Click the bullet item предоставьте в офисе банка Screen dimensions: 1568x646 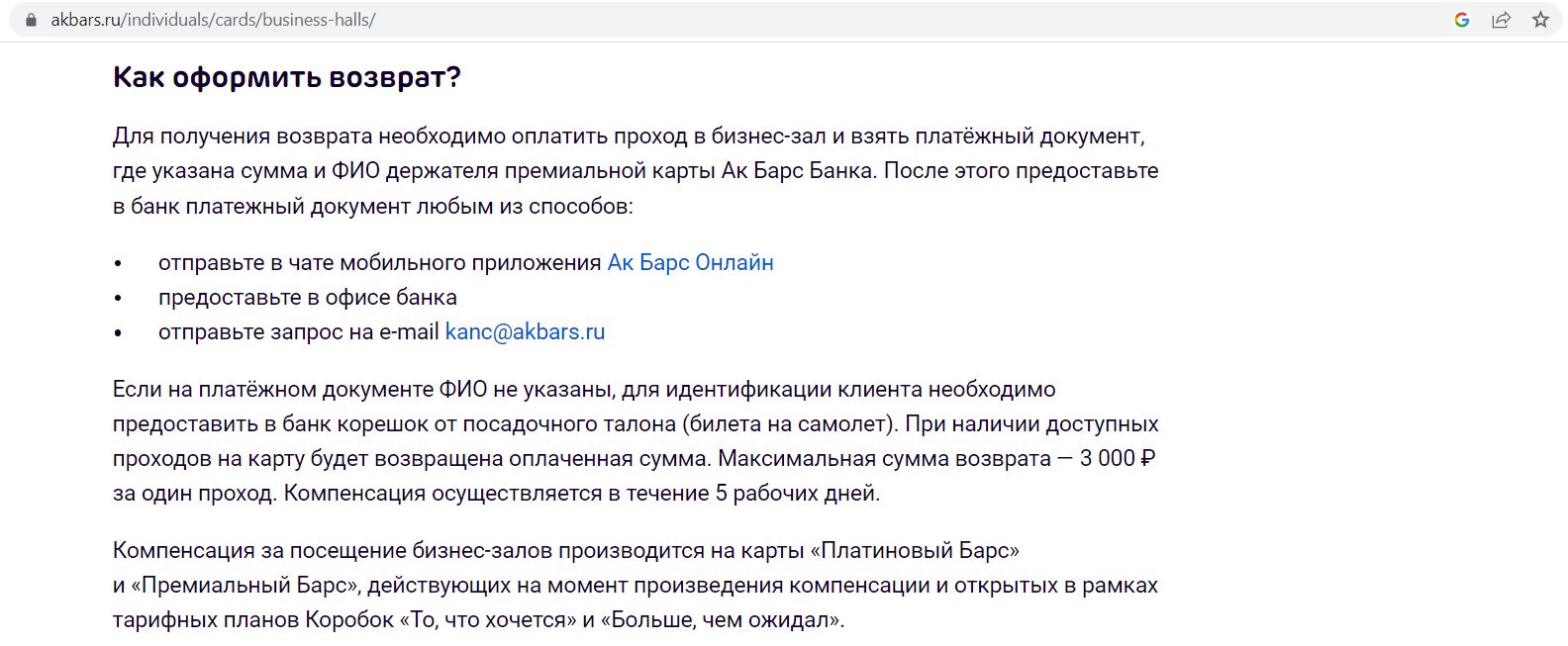pos(308,298)
